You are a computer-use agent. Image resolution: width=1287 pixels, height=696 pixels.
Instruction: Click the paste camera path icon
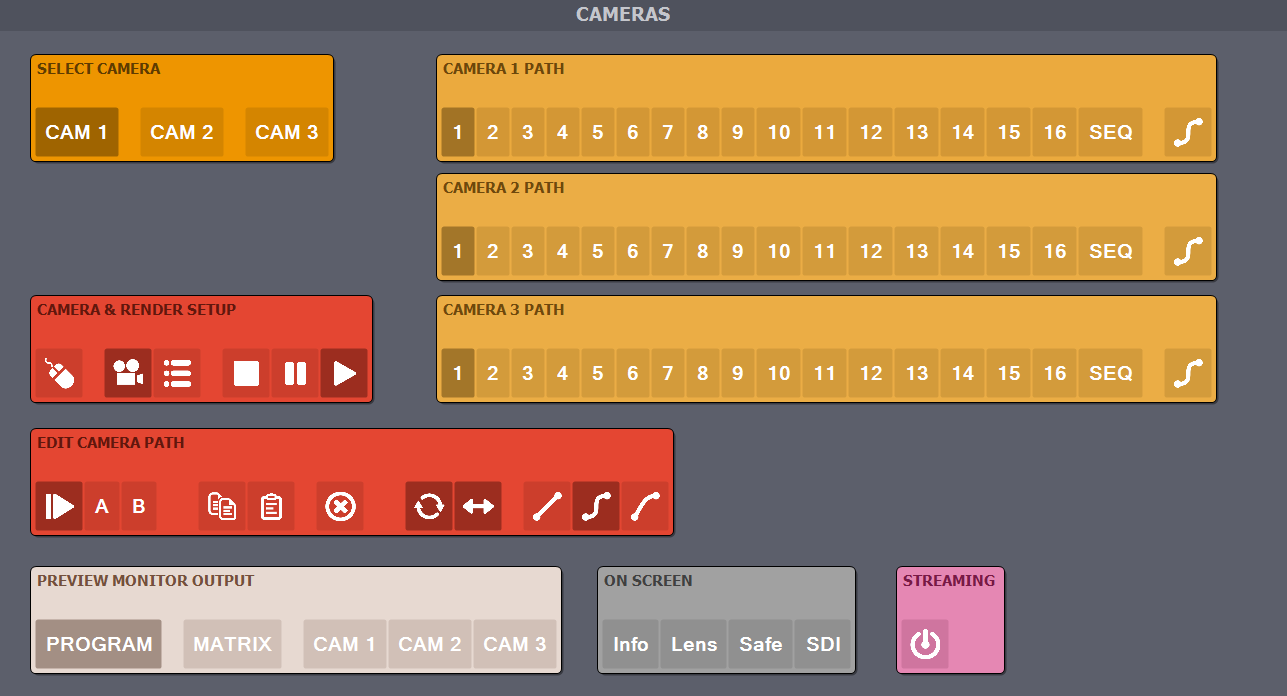pos(271,507)
